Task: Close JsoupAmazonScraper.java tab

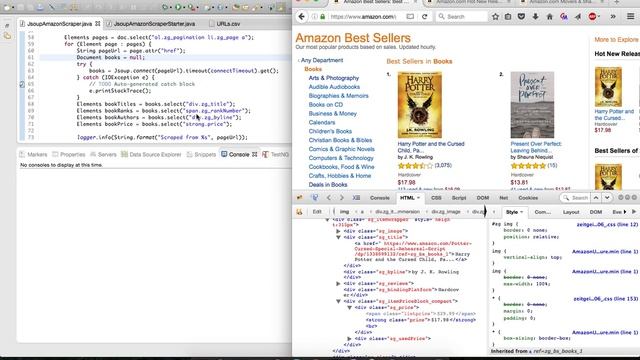Action: pyautogui.click(x=98, y=24)
